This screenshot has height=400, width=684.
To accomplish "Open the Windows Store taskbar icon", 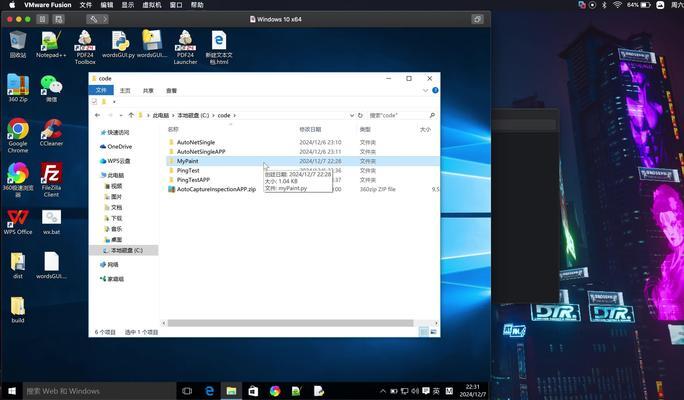I will click(x=253, y=391).
